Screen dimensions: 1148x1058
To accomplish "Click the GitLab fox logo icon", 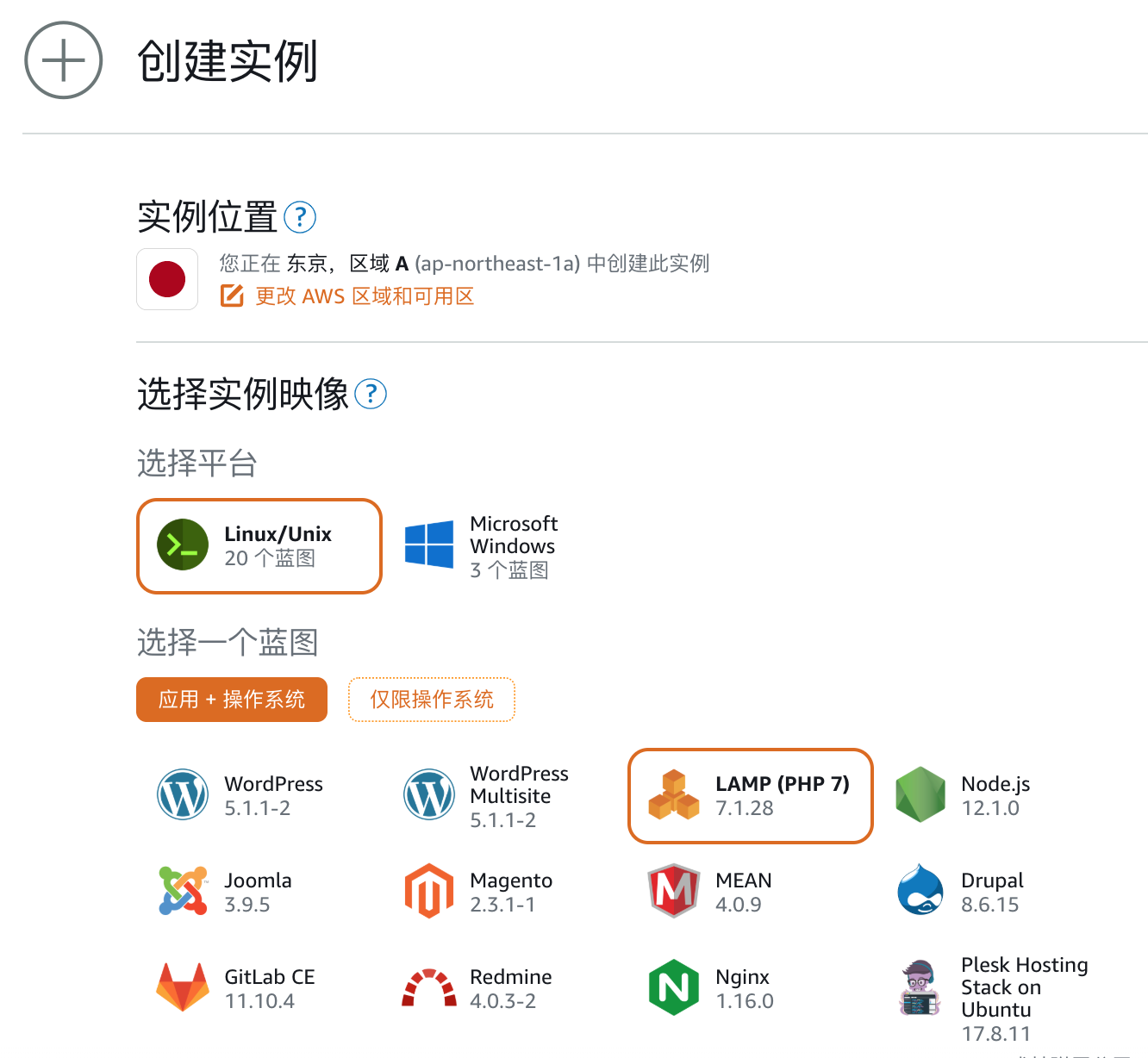I will click(183, 987).
